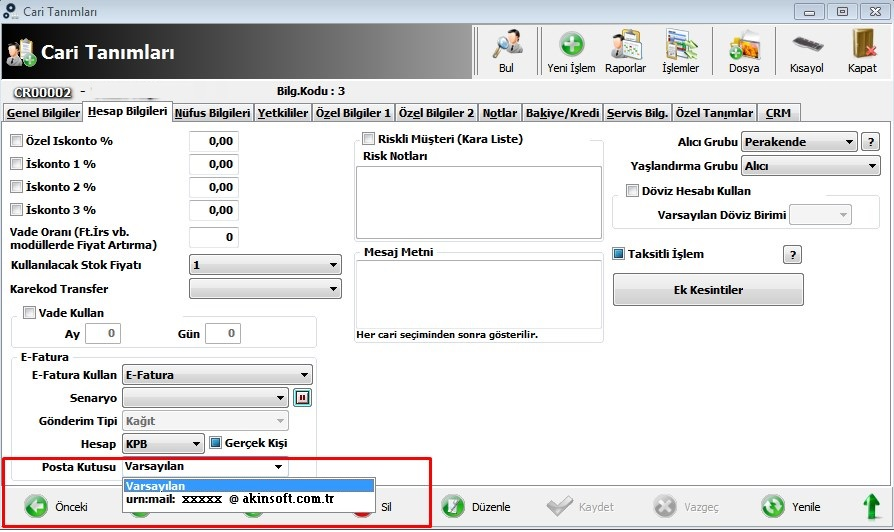Click the Gün number field
The width and height of the screenshot is (894, 532).
223,334
